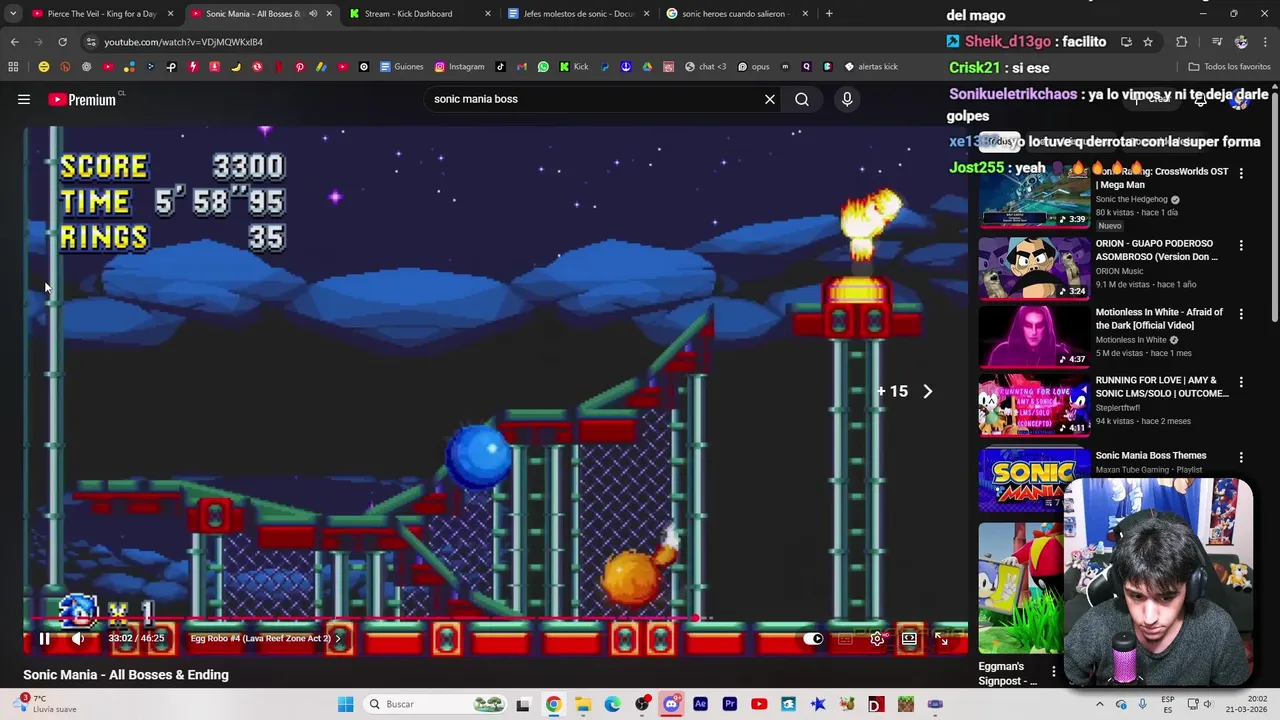Open Windows Start menu

tap(345, 704)
